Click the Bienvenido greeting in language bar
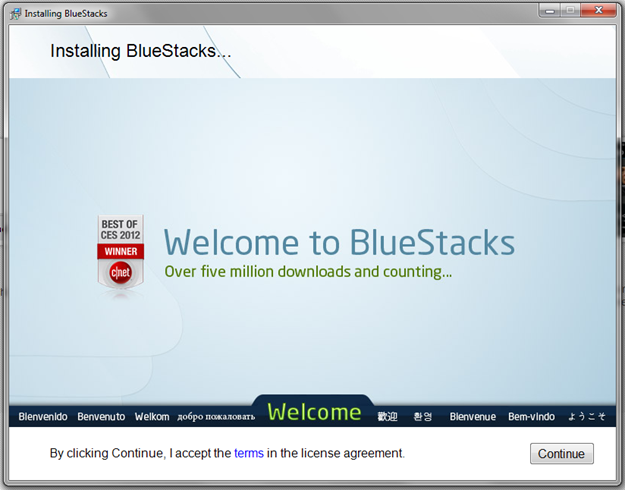The width and height of the screenshot is (625, 490). pos(43,416)
